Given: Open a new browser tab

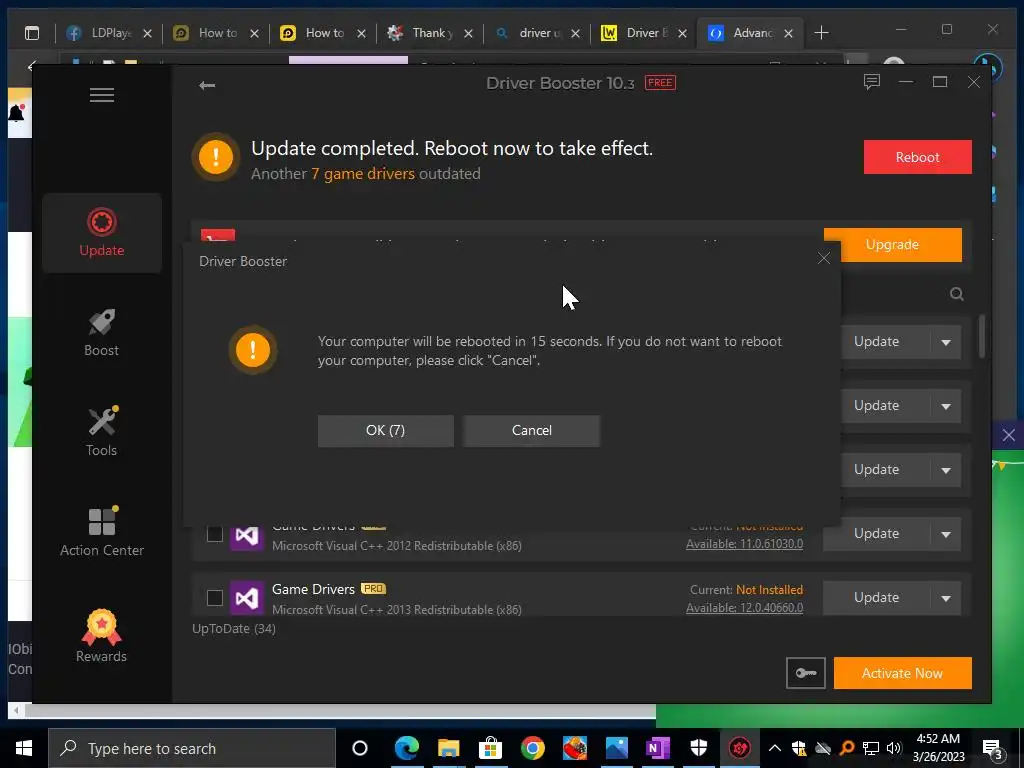Looking at the screenshot, I should point(822,33).
